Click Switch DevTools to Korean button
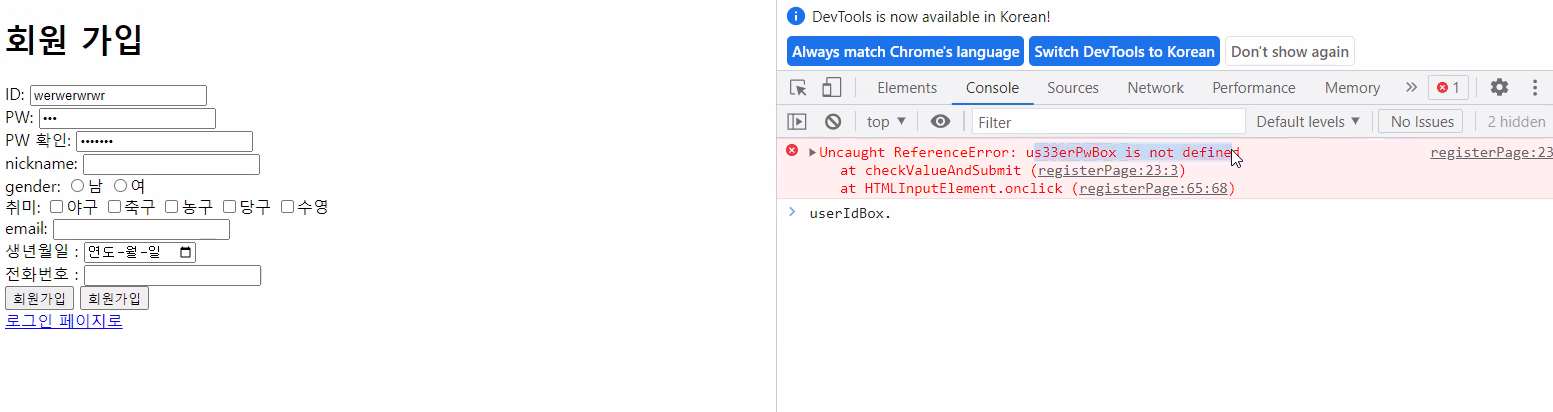Image resolution: width=1553 pixels, height=412 pixels. pos(1124,51)
